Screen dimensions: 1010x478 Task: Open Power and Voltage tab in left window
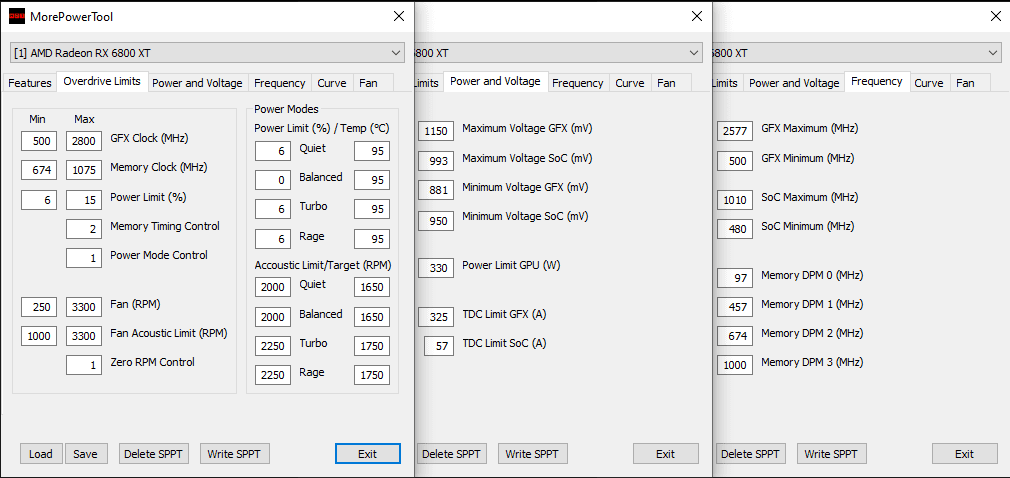click(197, 83)
